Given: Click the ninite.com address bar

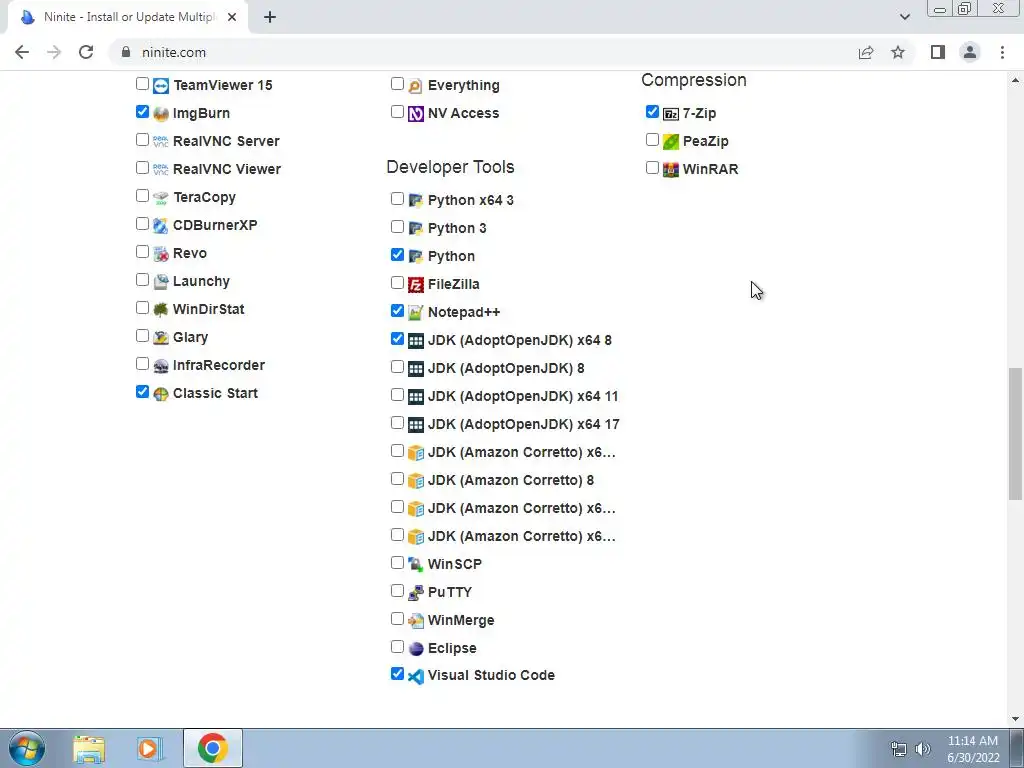Looking at the screenshot, I should pos(483,52).
